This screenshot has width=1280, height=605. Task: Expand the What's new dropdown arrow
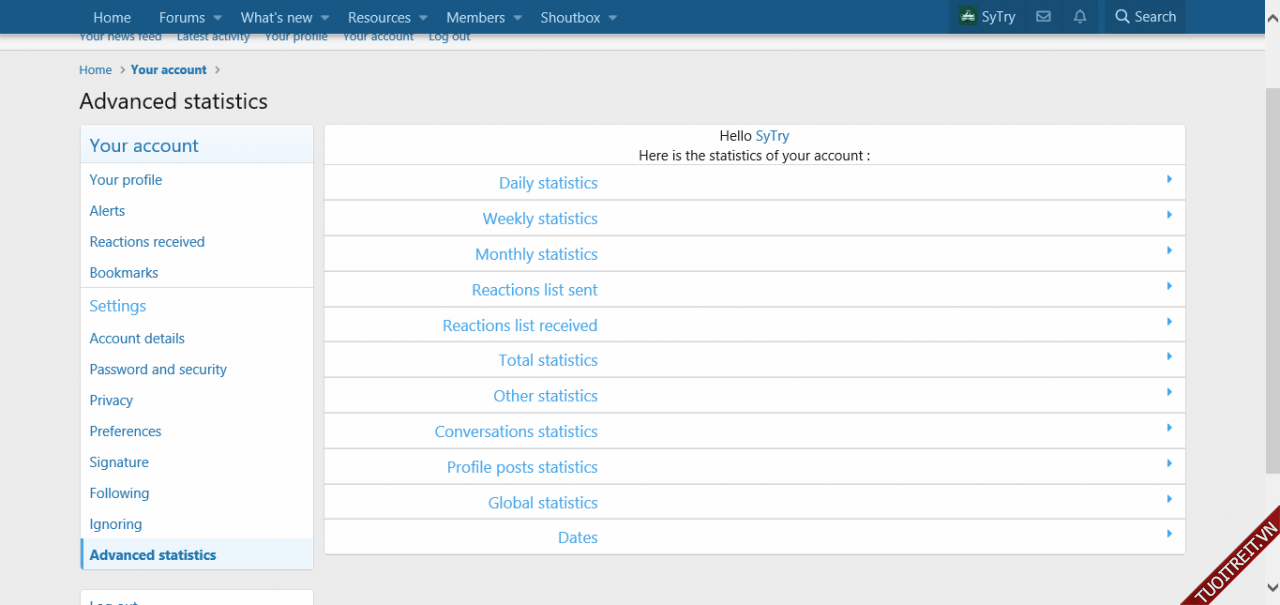pyautogui.click(x=325, y=18)
